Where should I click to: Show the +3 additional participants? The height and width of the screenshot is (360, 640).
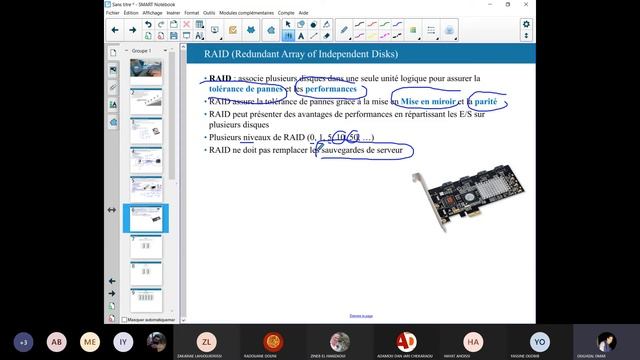pyautogui.click(x=23, y=342)
